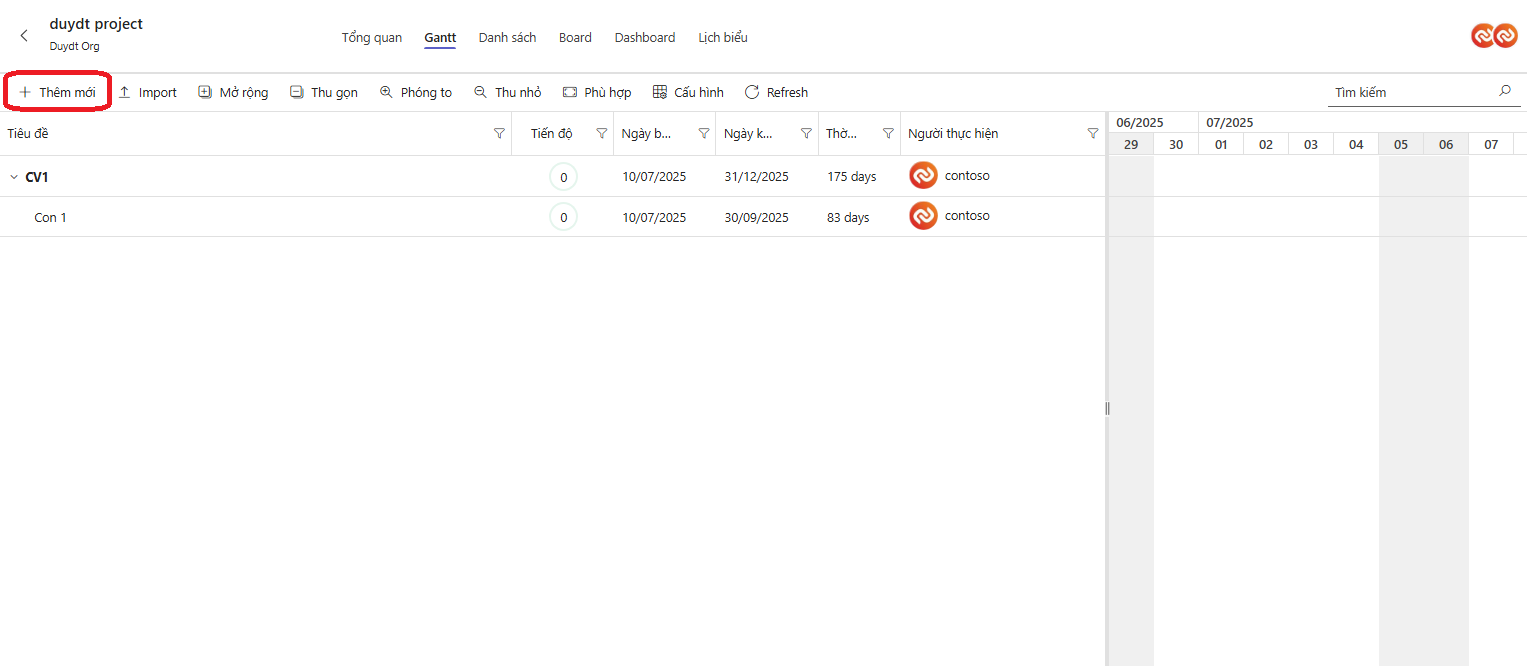This screenshot has height=666, width=1527.
Task: Open filter on Tiến độ column
Action: (601, 134)
